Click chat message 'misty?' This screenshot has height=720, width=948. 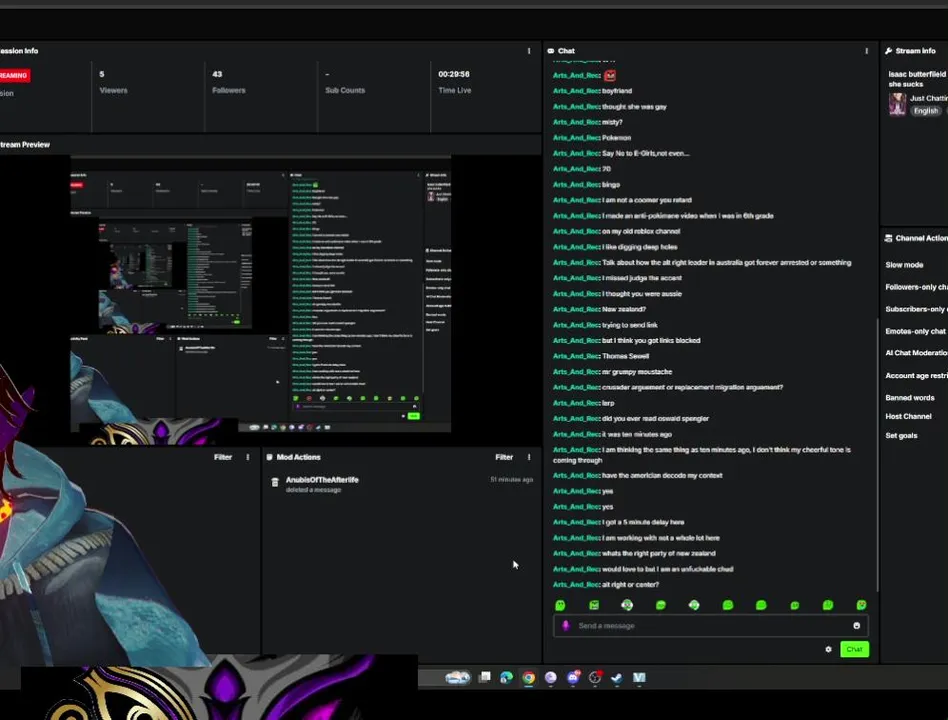coord(612,122)
